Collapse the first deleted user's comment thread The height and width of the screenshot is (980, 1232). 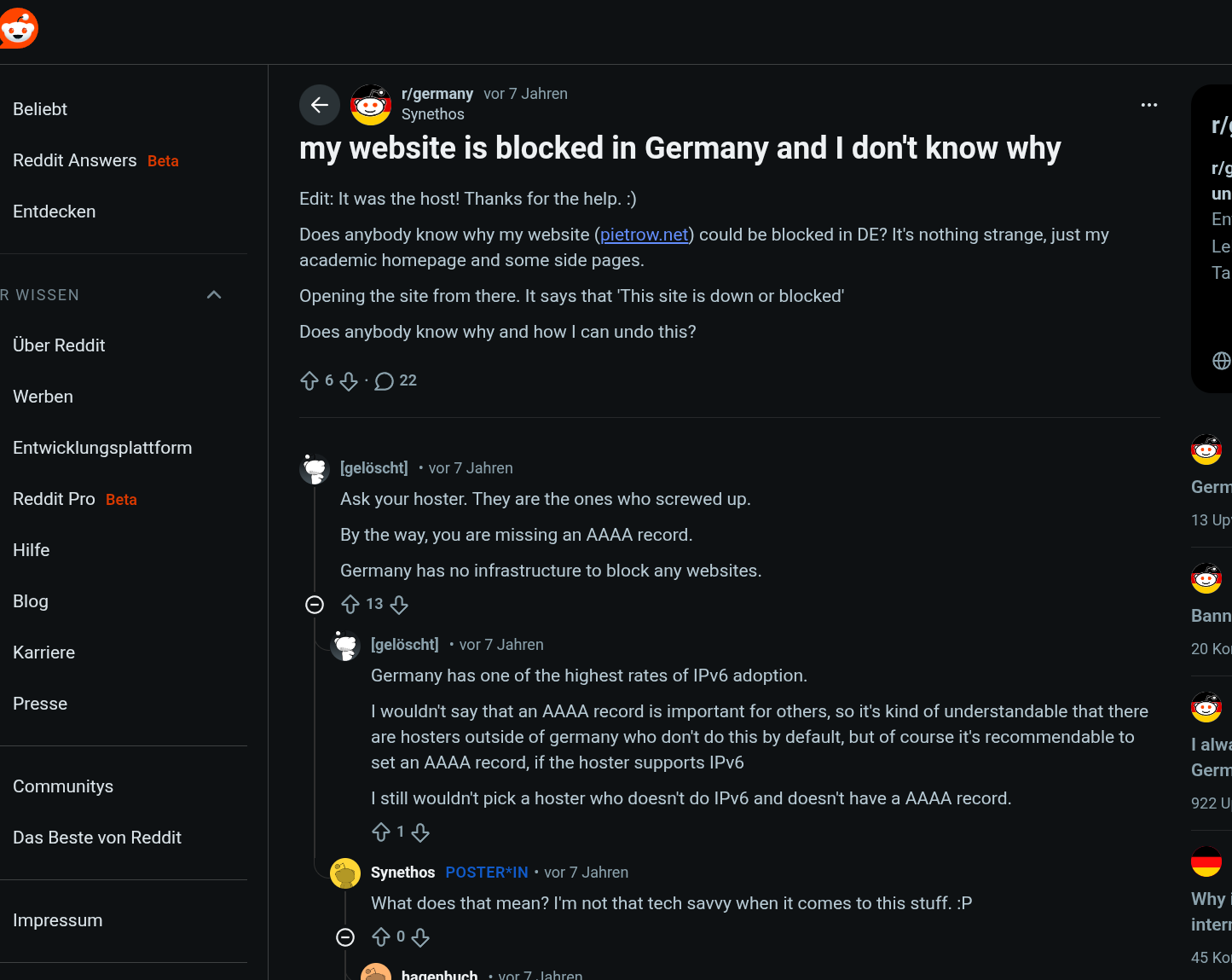[x=315, y=605]
